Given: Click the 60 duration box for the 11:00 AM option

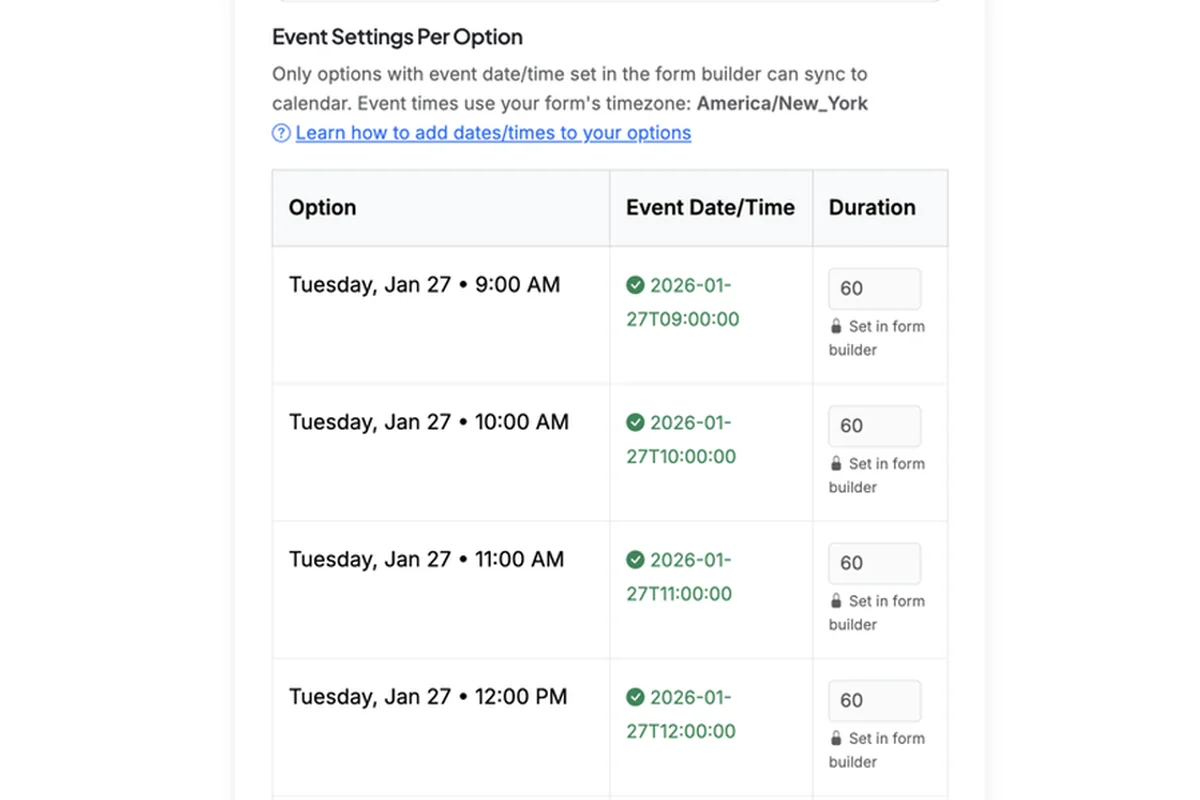Looking at the screenshot, I should (x=874, y=563).
